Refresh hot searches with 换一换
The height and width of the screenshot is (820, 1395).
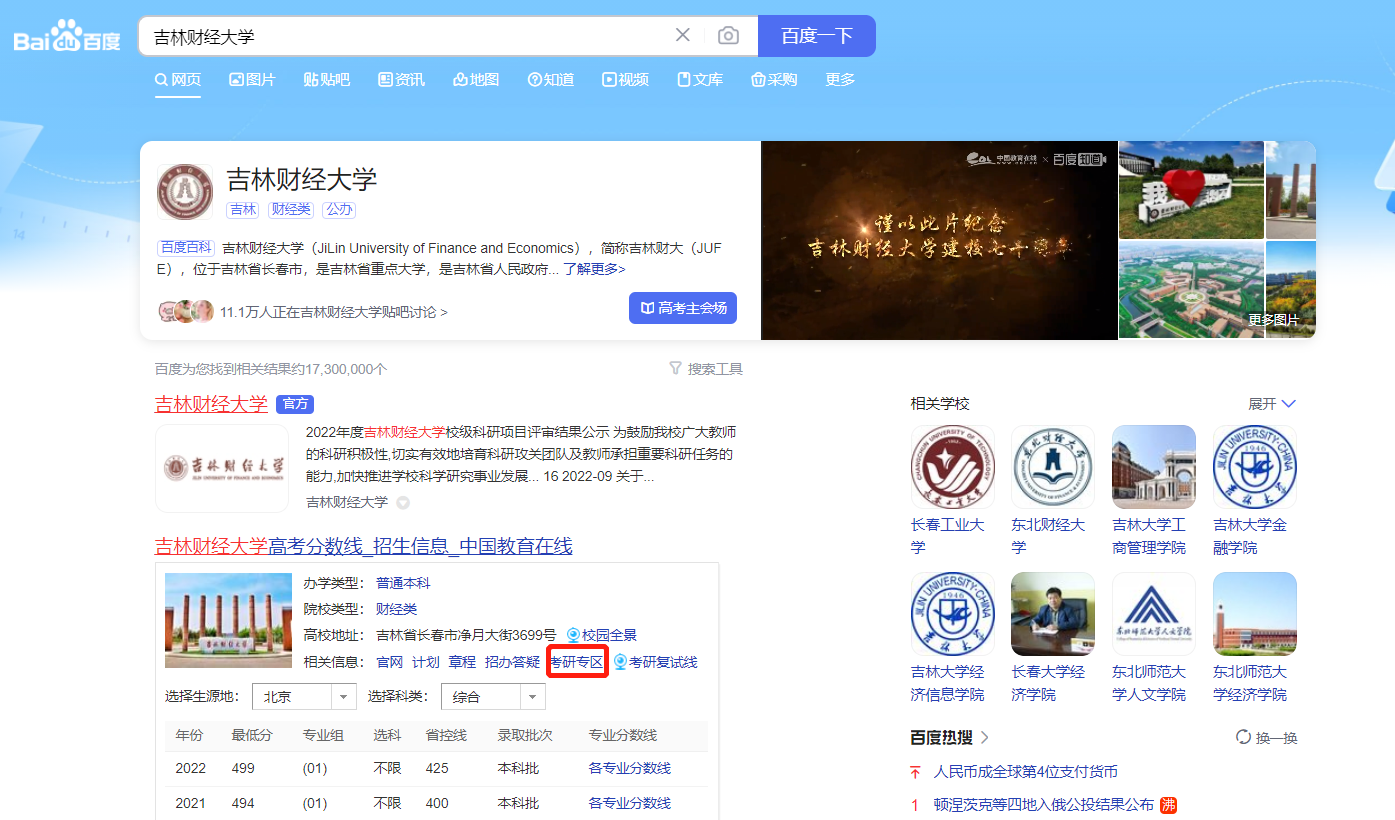coord(1267,737)
